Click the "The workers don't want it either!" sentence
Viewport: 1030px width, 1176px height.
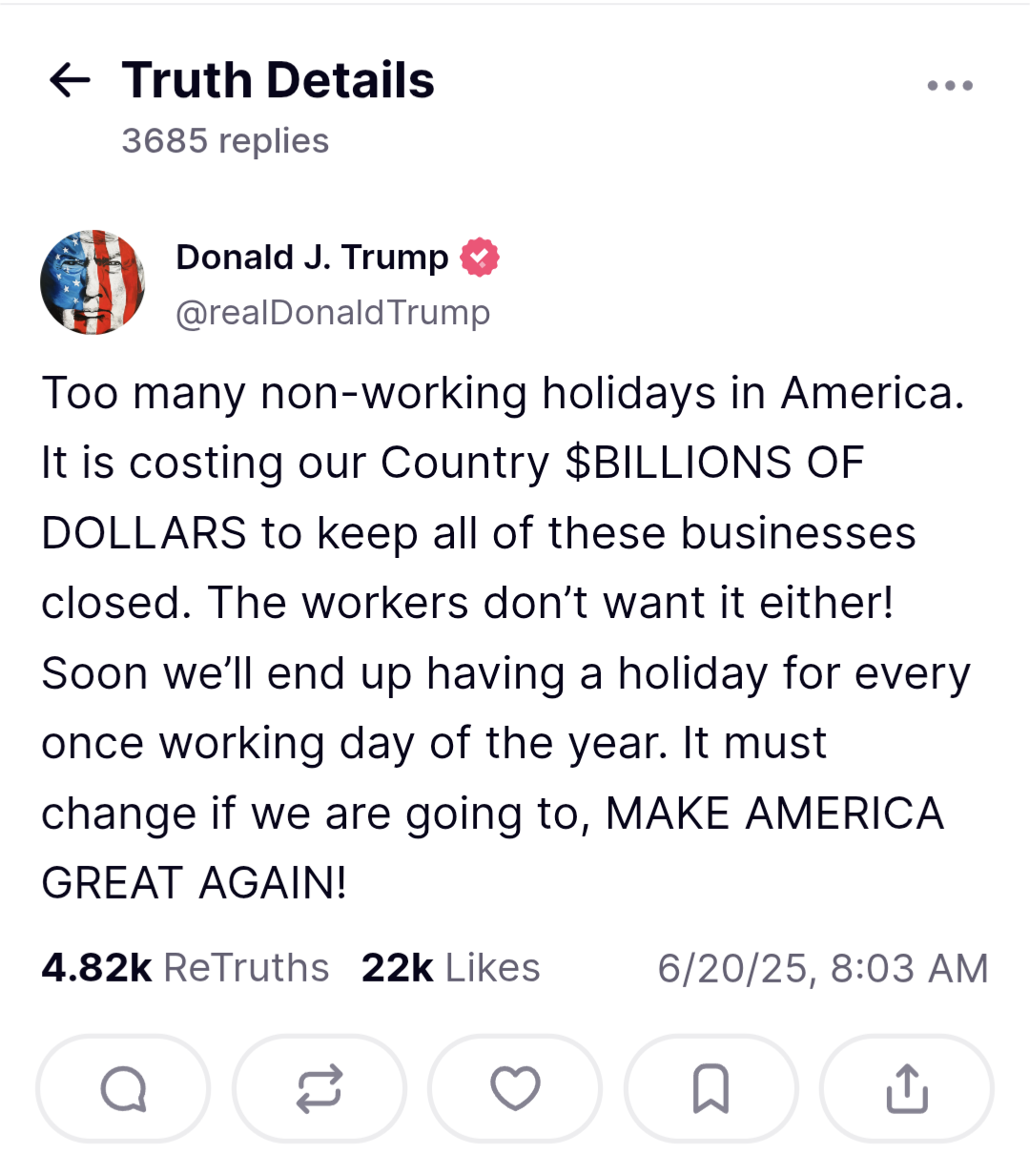click(x=551, y=603)
